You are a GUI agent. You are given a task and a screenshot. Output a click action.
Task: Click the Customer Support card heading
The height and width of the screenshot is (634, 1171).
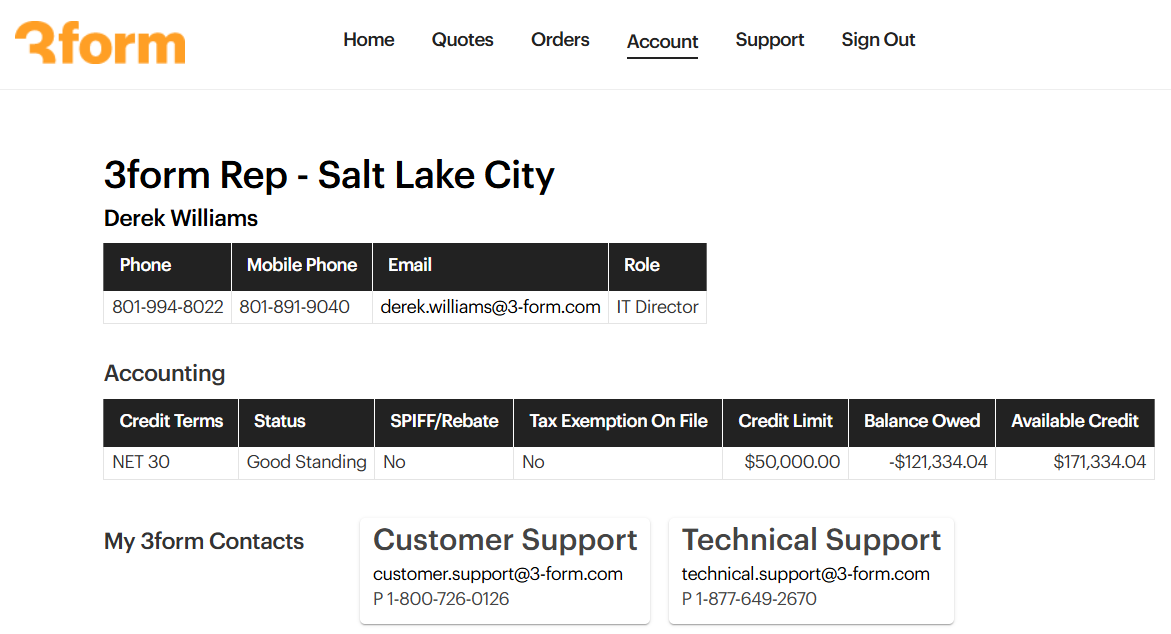coord(505,540)
